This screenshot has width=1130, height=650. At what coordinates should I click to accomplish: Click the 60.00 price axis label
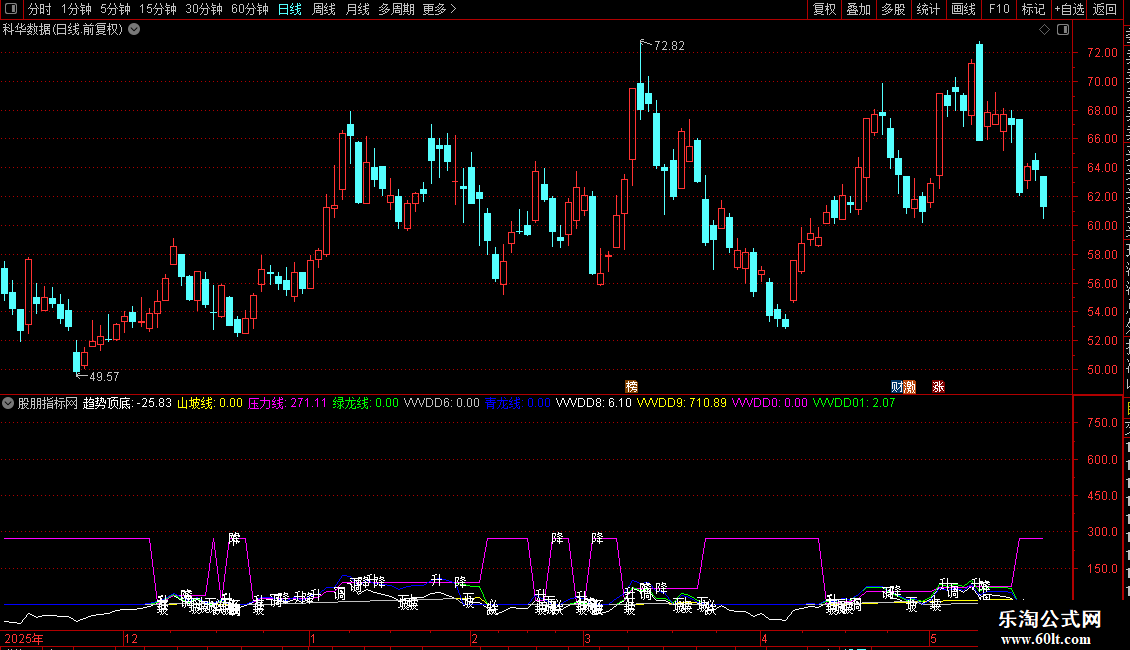1102,226
